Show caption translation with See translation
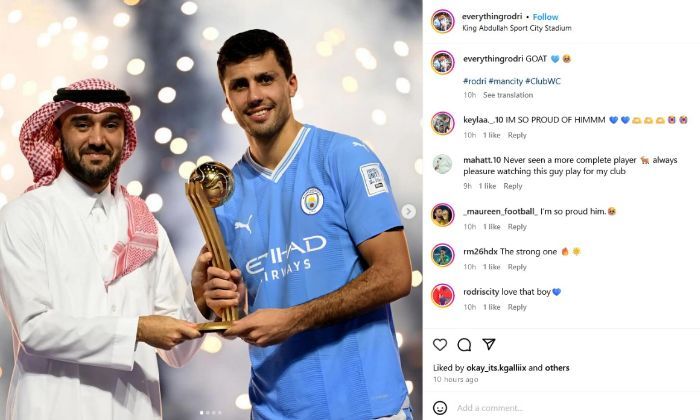 pyautogui.click(x=508, y=95)
